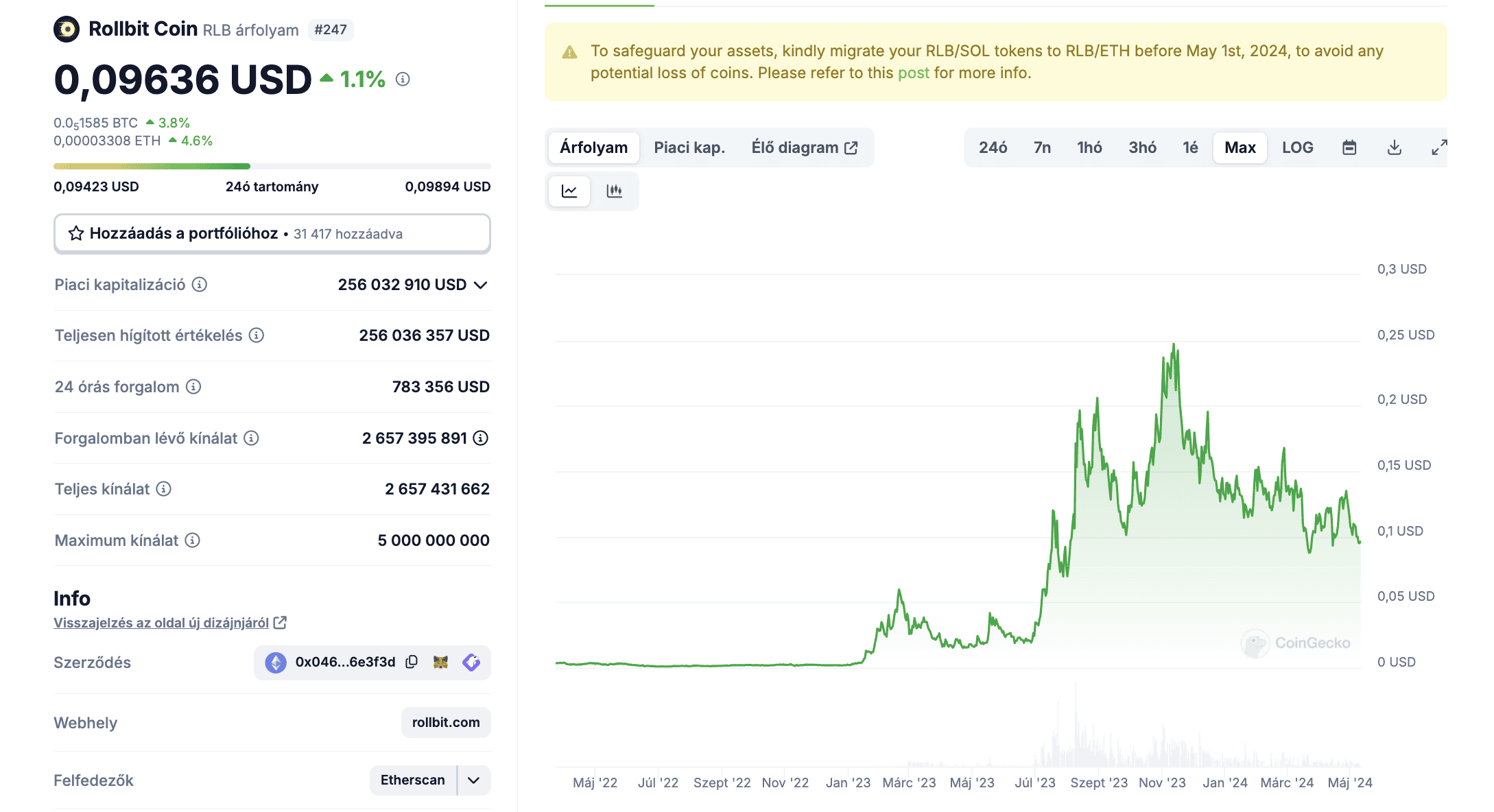
Task: Show info for Teljesen hígított értékelés
Action: [257, 335]
